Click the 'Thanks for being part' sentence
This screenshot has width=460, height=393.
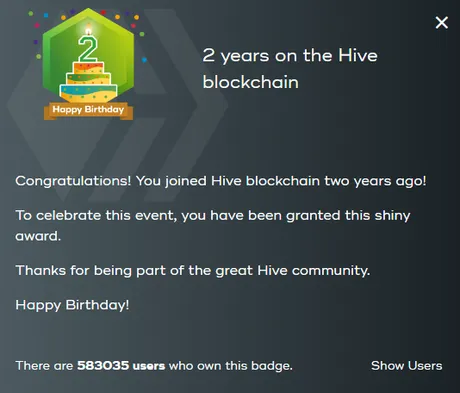point(193,270)
